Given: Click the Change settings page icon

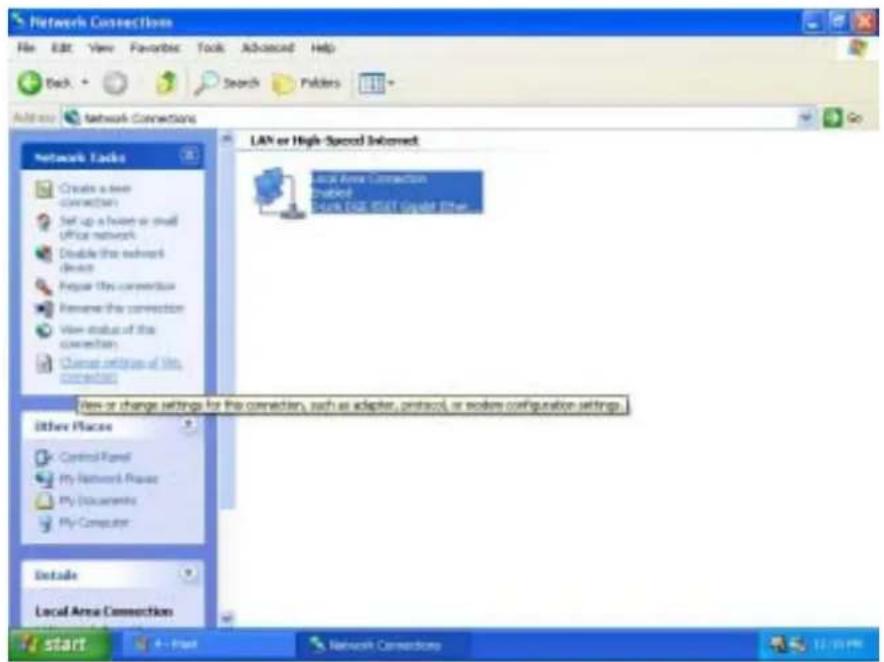Looking at the screenshot, I should coord(44,364).
